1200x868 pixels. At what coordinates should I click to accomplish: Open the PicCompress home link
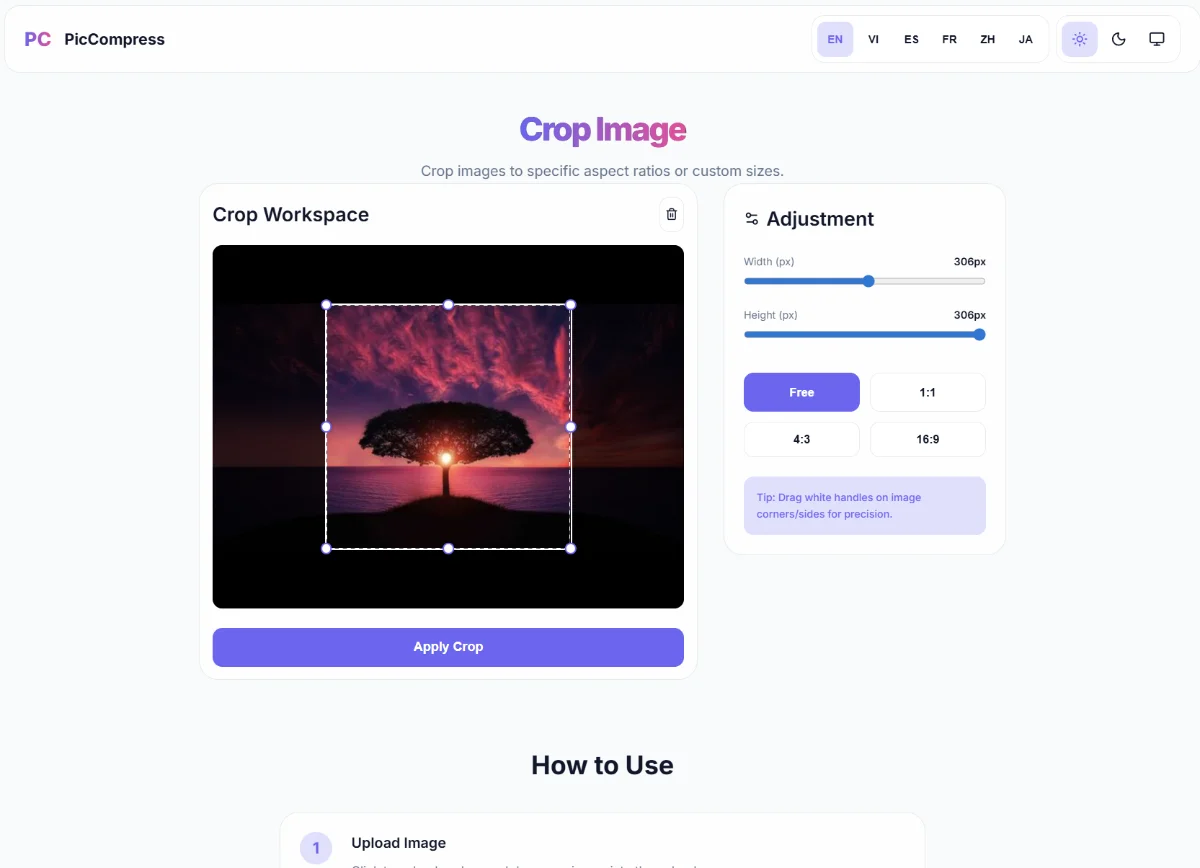pos(114,40)
